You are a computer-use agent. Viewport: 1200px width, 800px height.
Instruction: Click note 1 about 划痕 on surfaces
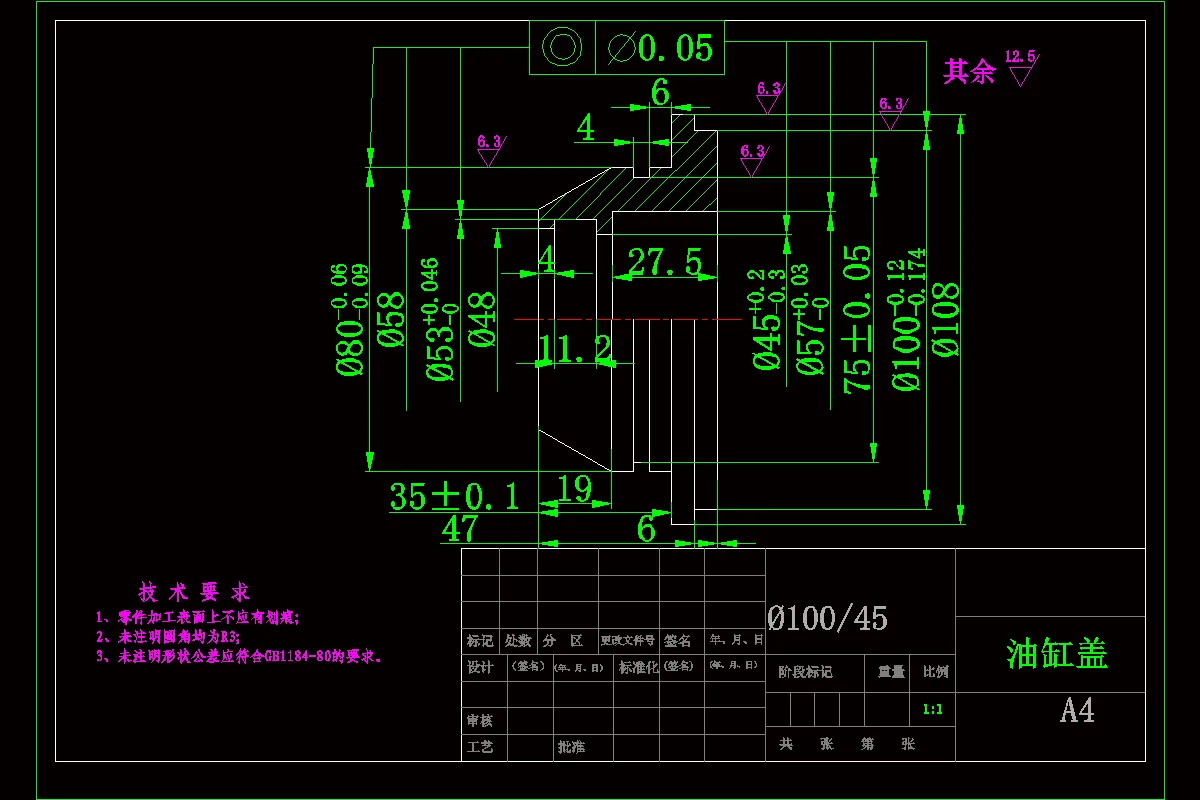tap(197, 618)
